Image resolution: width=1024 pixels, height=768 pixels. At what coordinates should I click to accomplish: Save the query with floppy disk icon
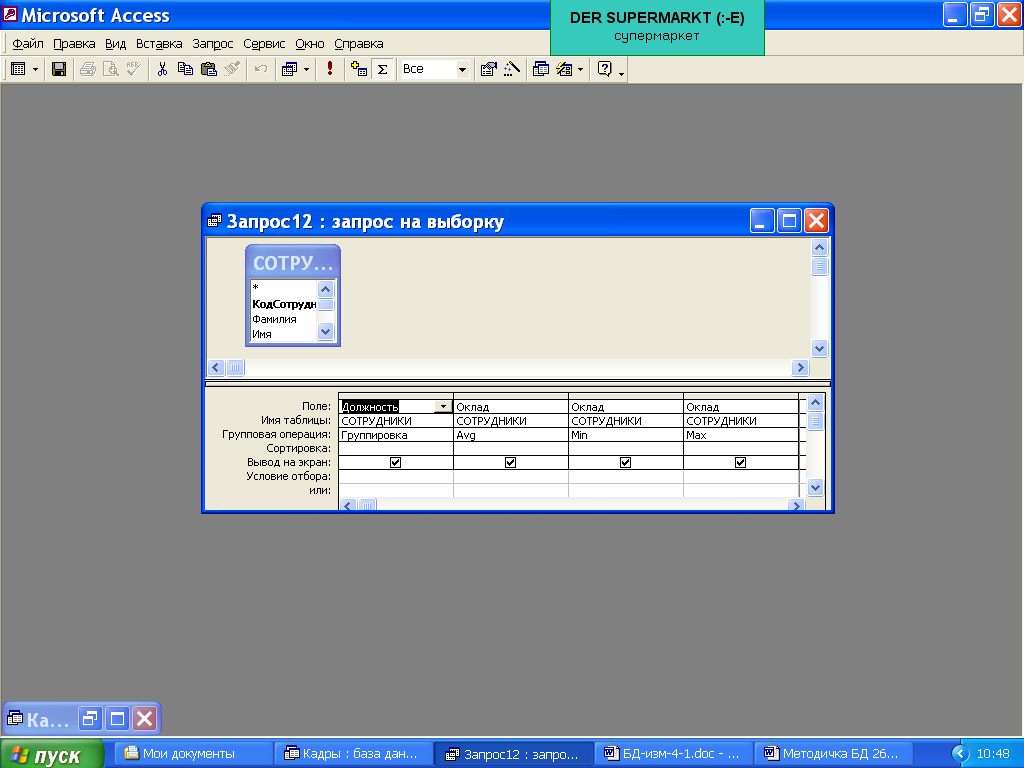(x=59, y=69)
